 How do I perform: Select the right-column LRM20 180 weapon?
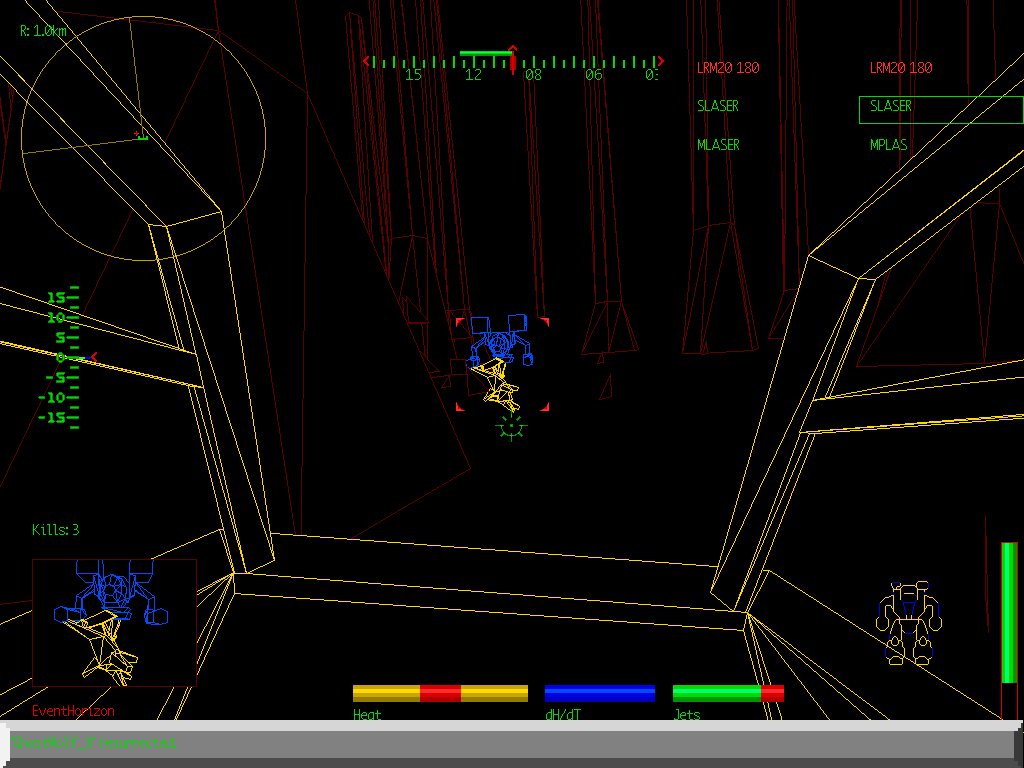(x=901, y=68)
